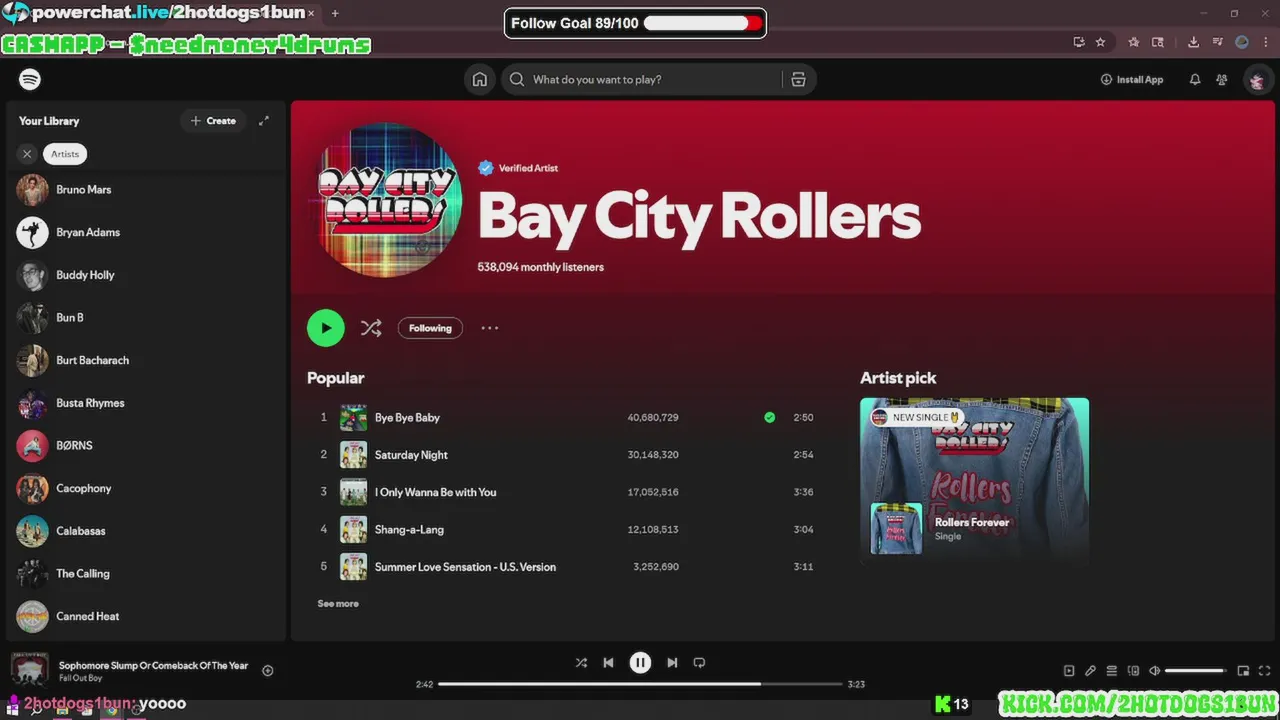
Task: Open Connect to a device
Action: pyautogui.click(x=1133, y=671)
